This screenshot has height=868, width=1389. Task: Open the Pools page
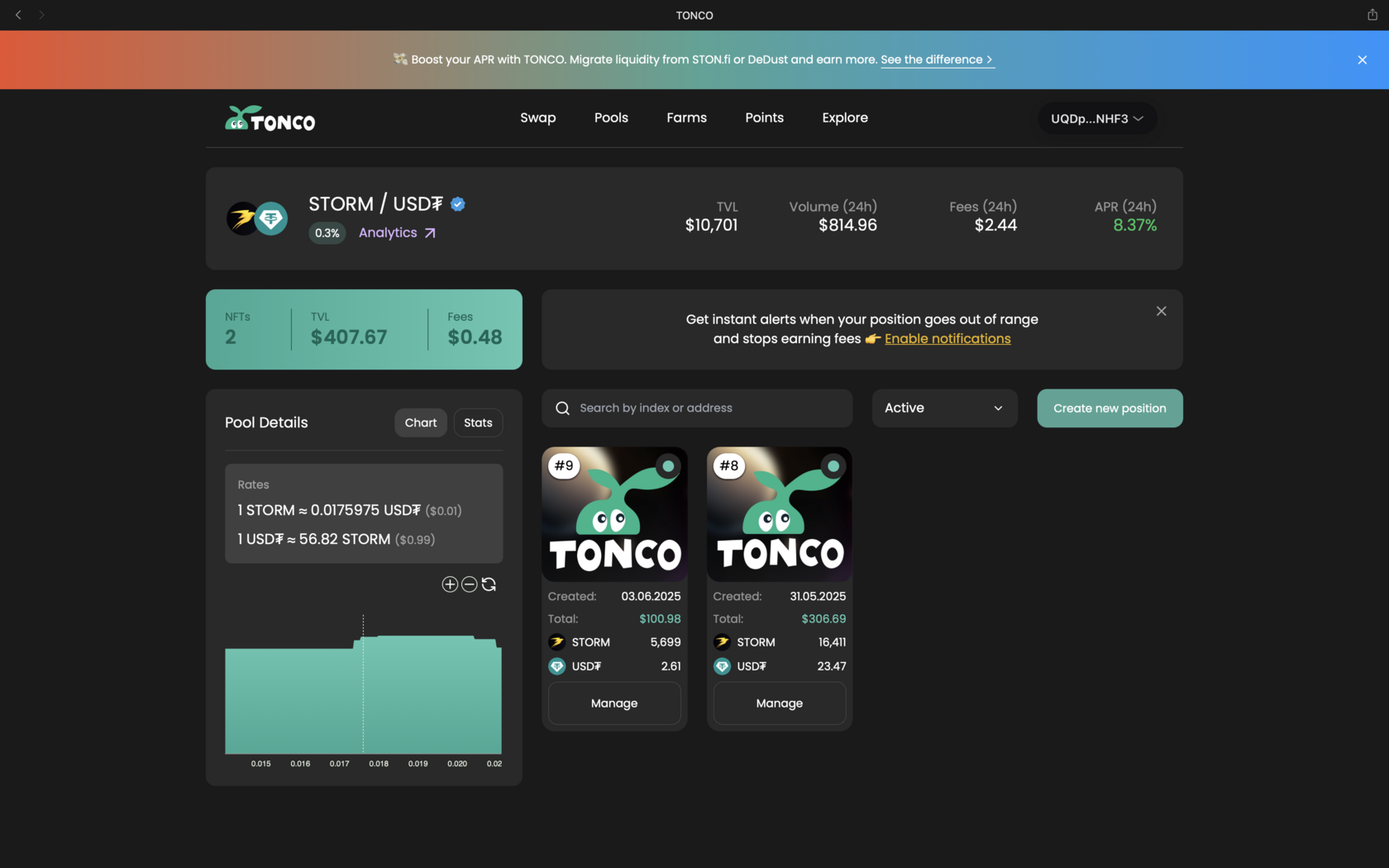(611, 117)
